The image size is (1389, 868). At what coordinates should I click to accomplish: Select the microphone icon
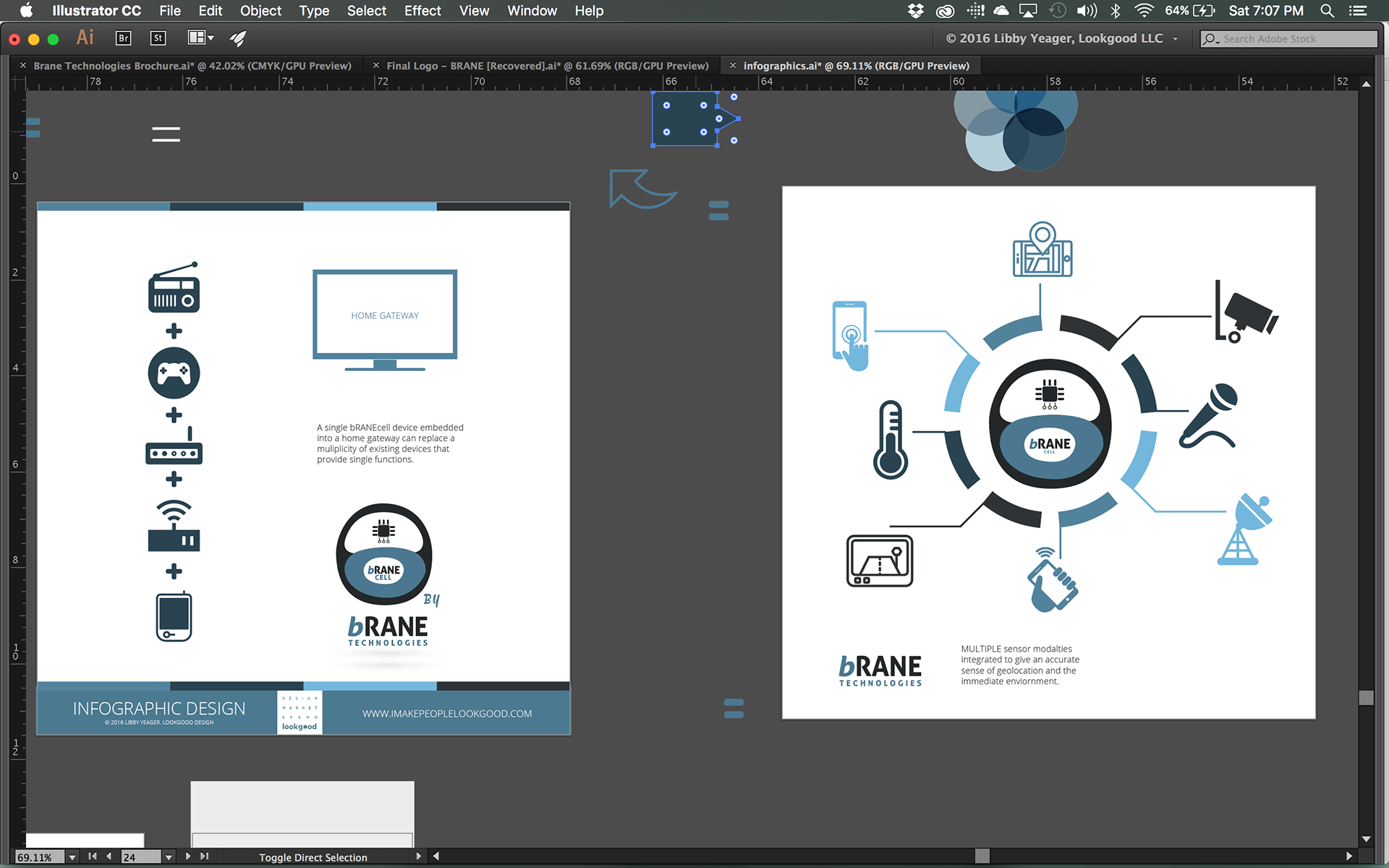coord(1210,417)
